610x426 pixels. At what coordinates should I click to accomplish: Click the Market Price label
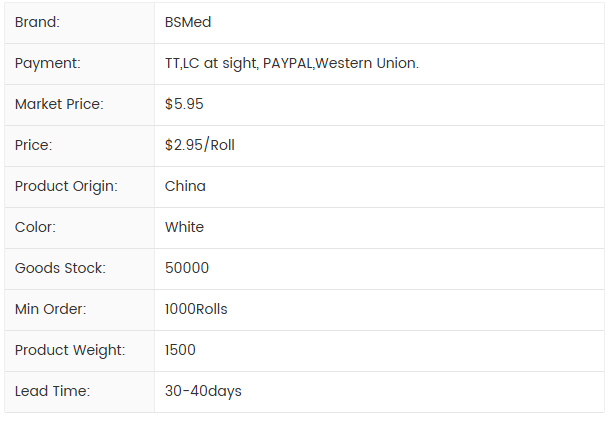click(x=59, y=104)
